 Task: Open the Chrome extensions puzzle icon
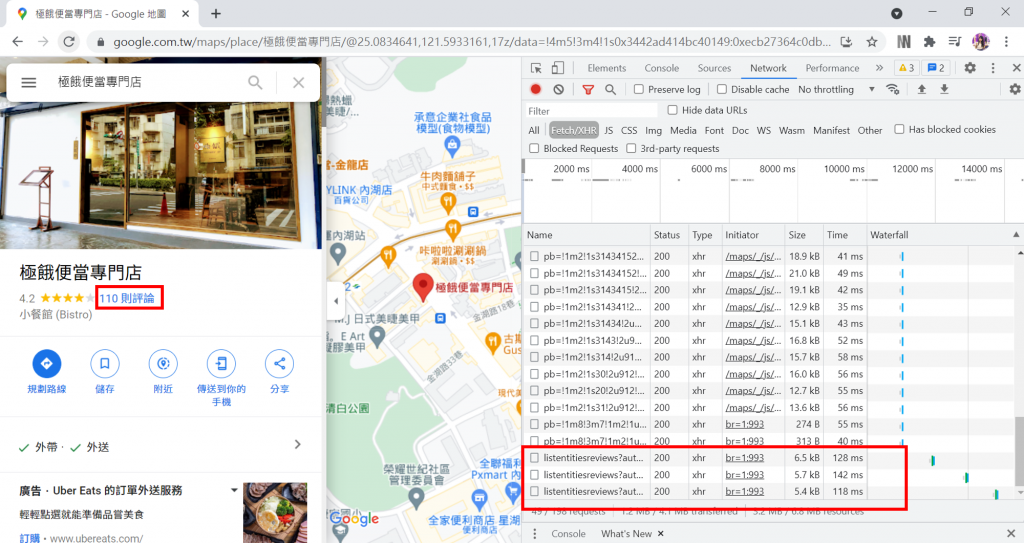[929, 42]
